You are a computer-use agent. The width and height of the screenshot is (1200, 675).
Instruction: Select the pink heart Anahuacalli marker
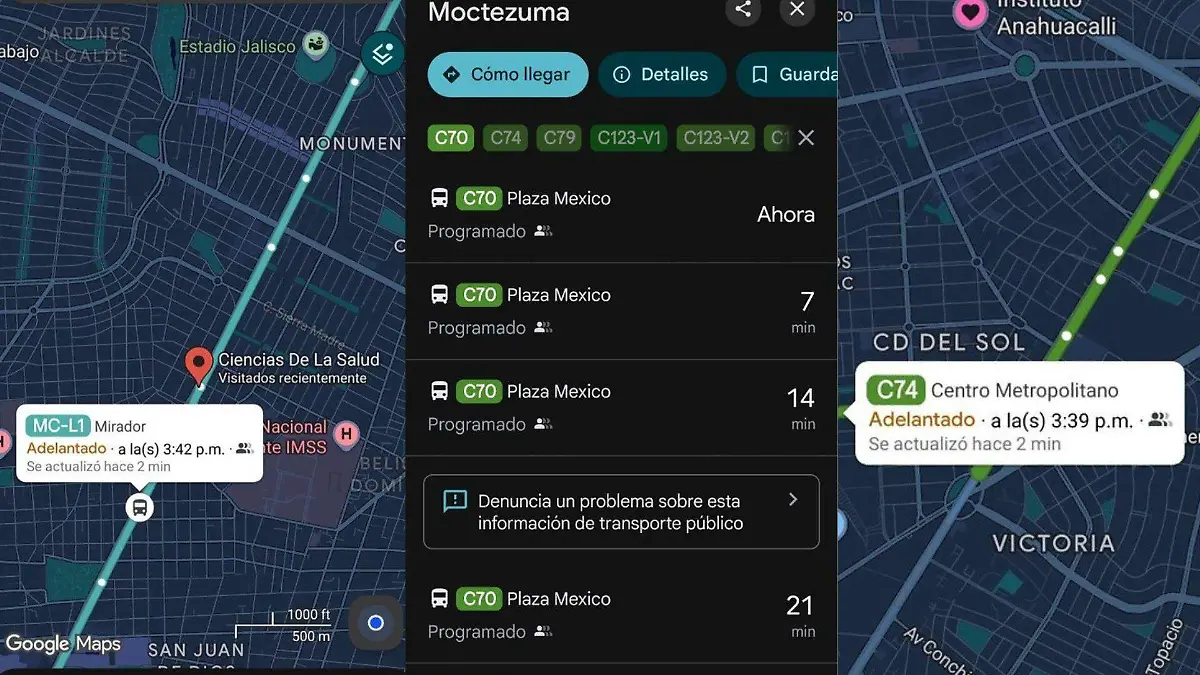click(968, 13)
